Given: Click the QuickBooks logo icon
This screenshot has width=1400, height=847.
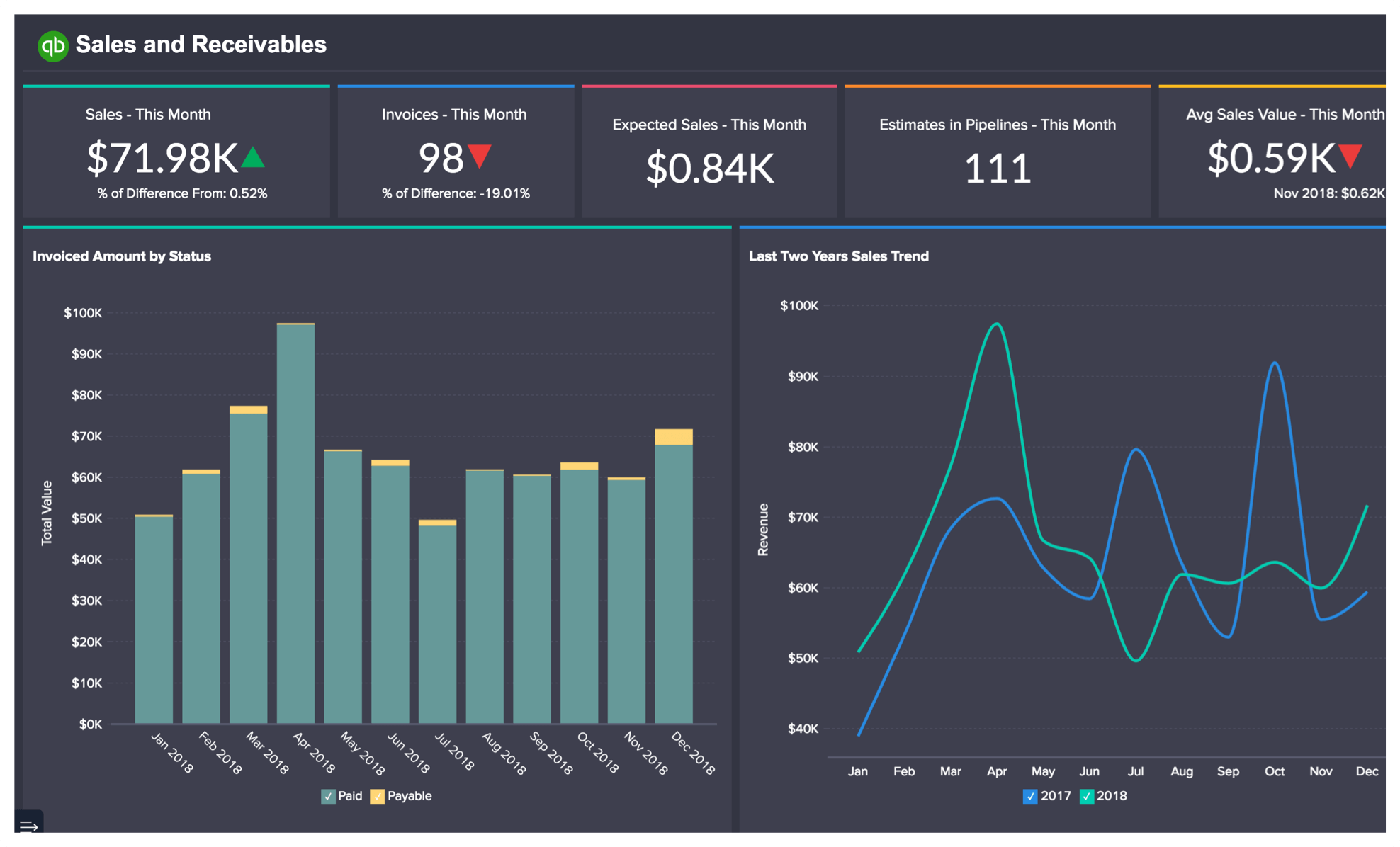Looking at the screenshot, I should 52,46.
